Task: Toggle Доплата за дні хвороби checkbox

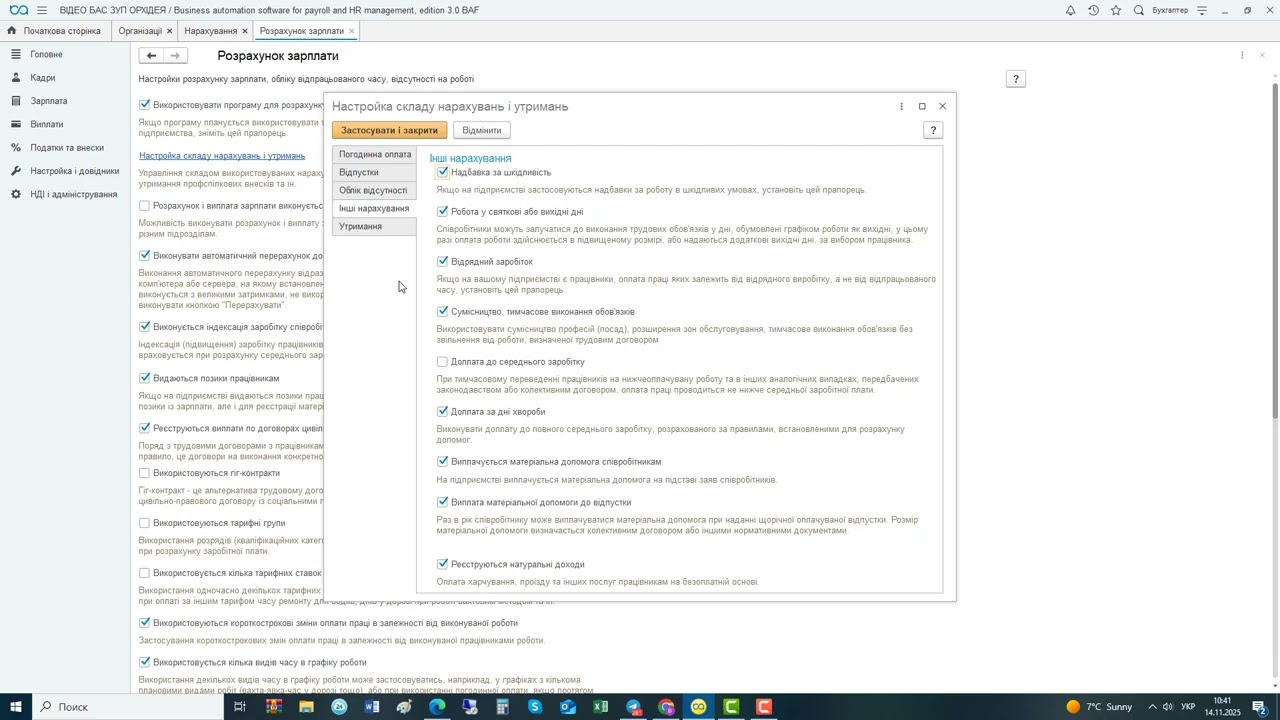Action: 443,412
